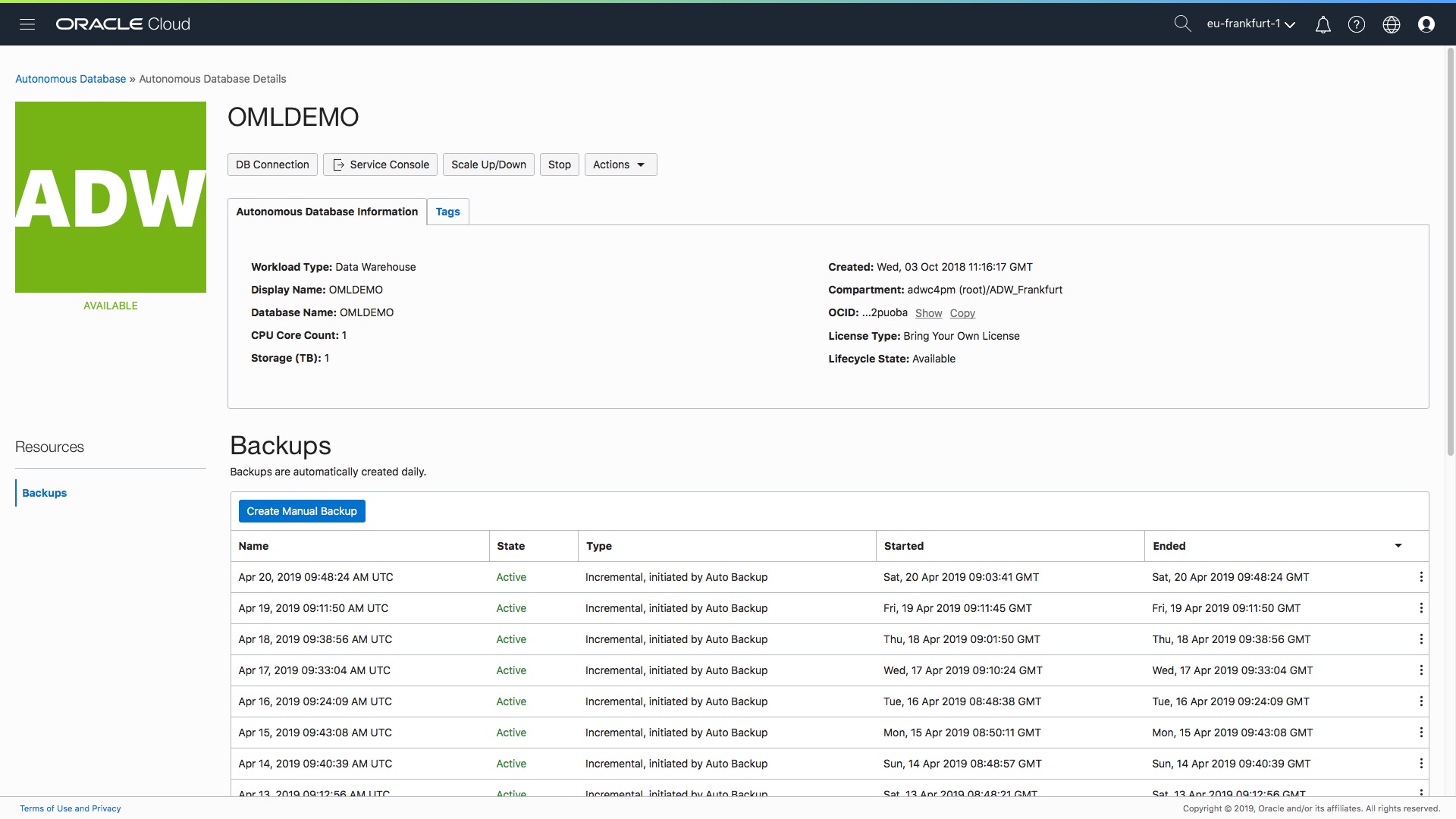Open the help question mark icon
Image resolution: width=1456 pixels, height=819 pixels.
[x=1357, y=24]
